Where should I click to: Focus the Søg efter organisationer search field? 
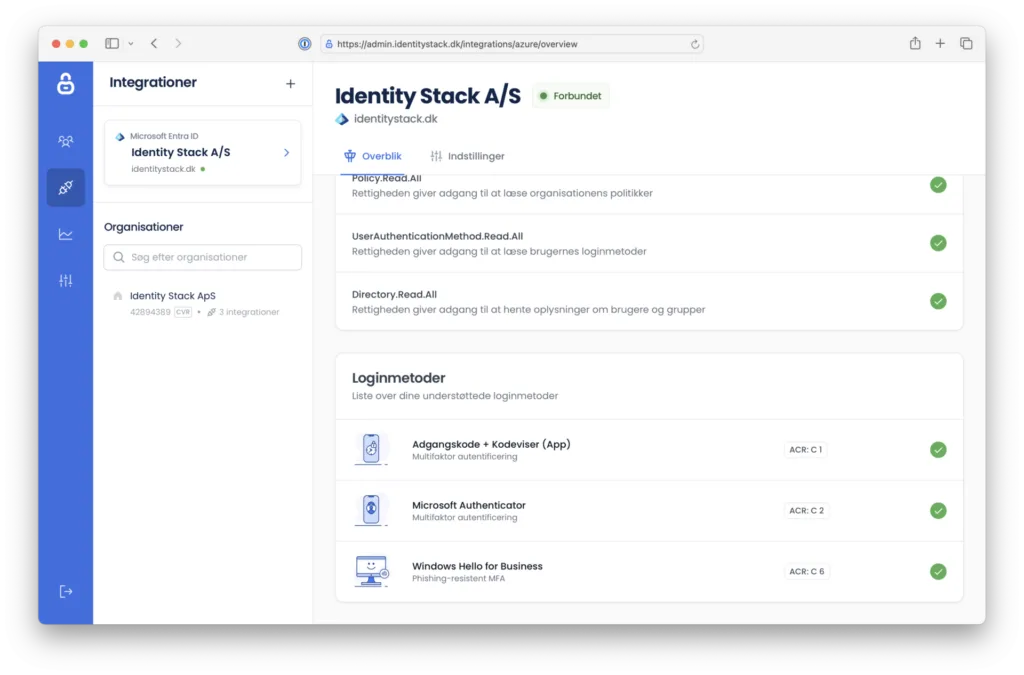click(202, 257)
